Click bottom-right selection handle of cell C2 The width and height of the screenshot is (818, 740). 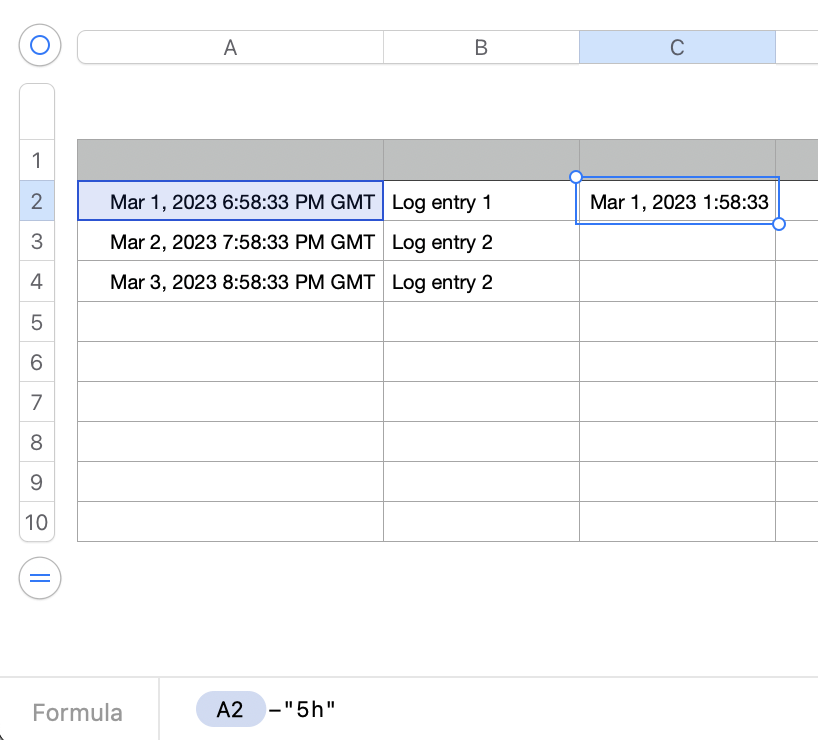click(x=779, y=224)
